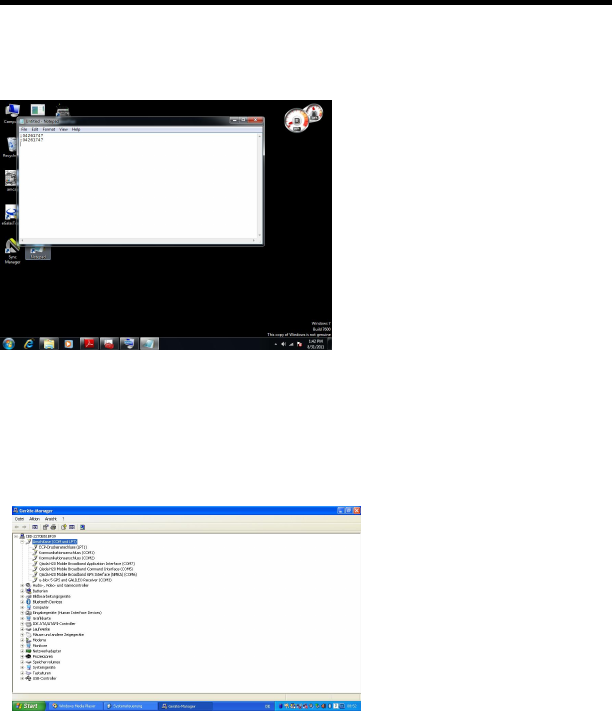Select Mobile Broadband Application Interface (COM7)
612x711 pixels.
[87, 564]
